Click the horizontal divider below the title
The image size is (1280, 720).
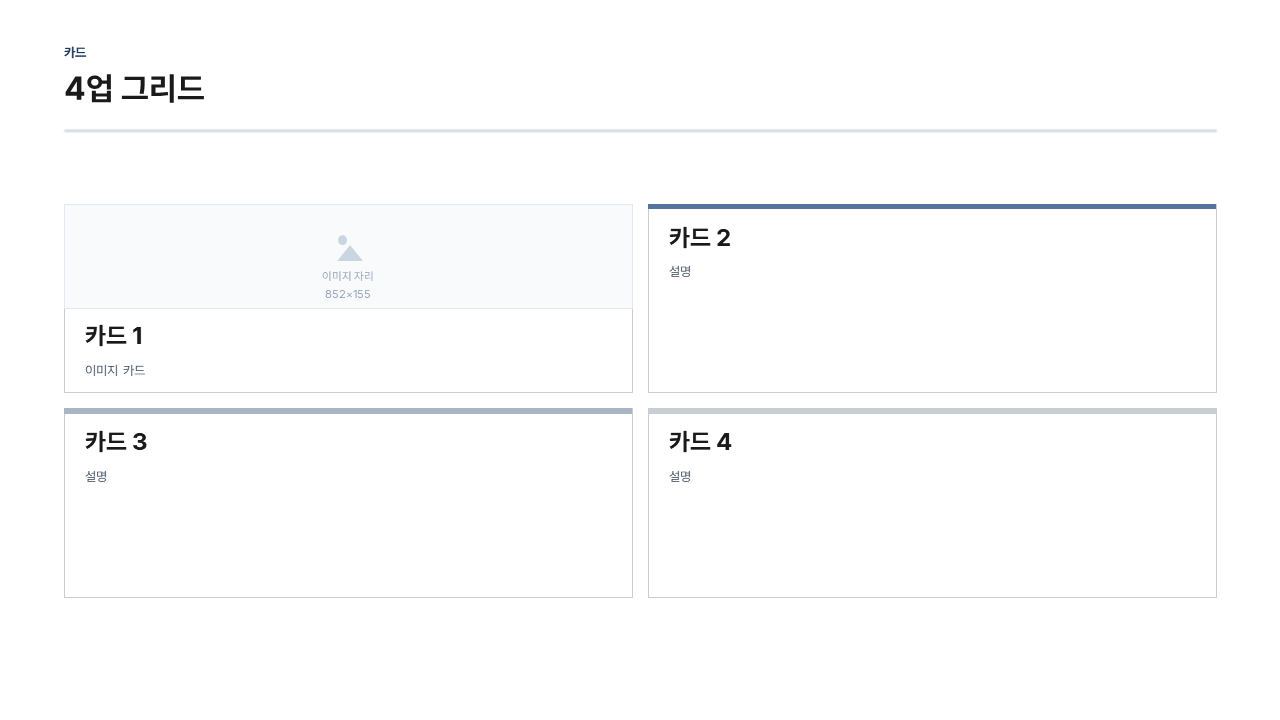[640, 131]
